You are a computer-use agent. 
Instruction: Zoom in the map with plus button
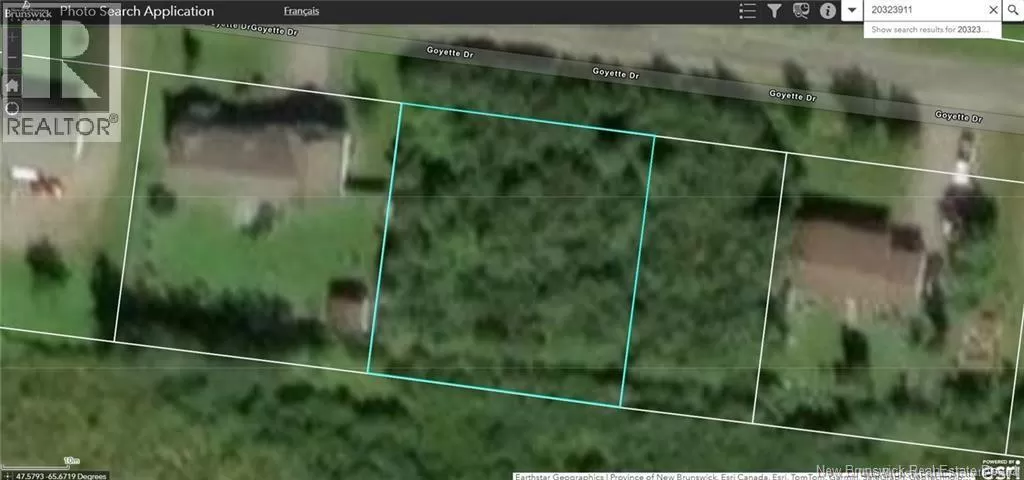[x=12, y=38]
